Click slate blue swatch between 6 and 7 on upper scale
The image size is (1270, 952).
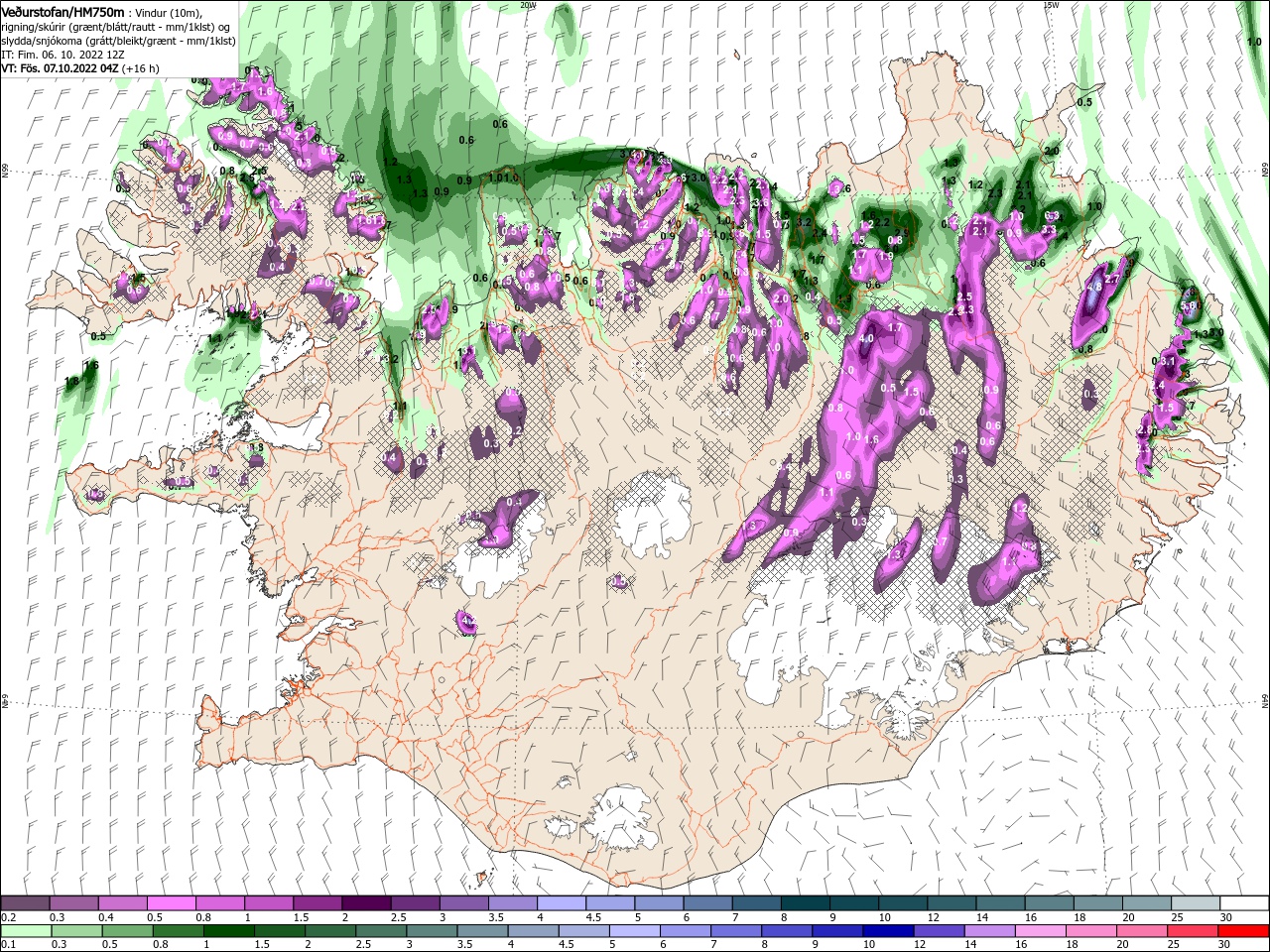coord(708,902)
